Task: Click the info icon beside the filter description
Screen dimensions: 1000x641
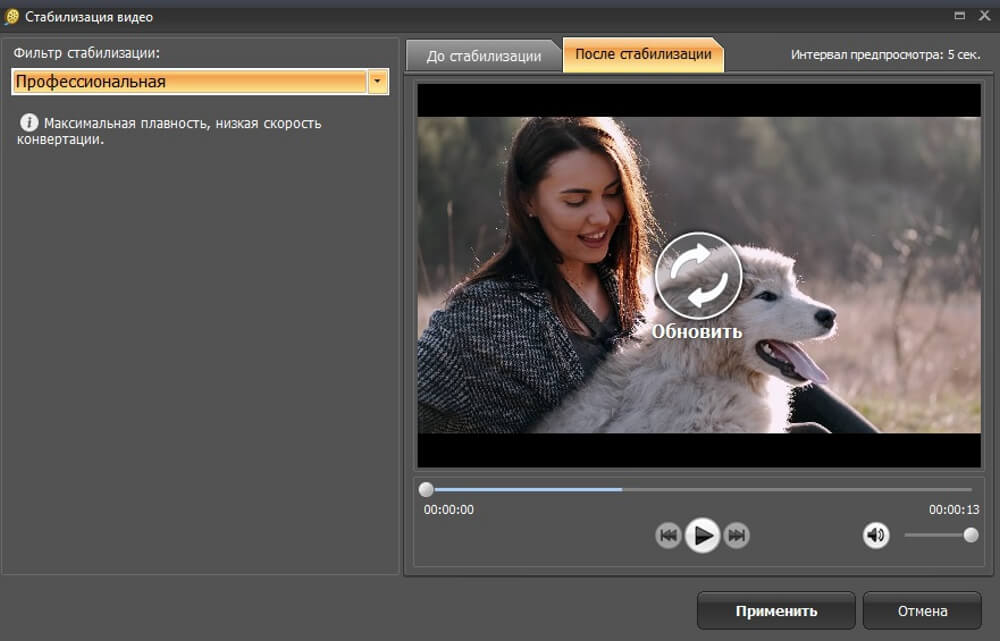Action: pos(29,122)
